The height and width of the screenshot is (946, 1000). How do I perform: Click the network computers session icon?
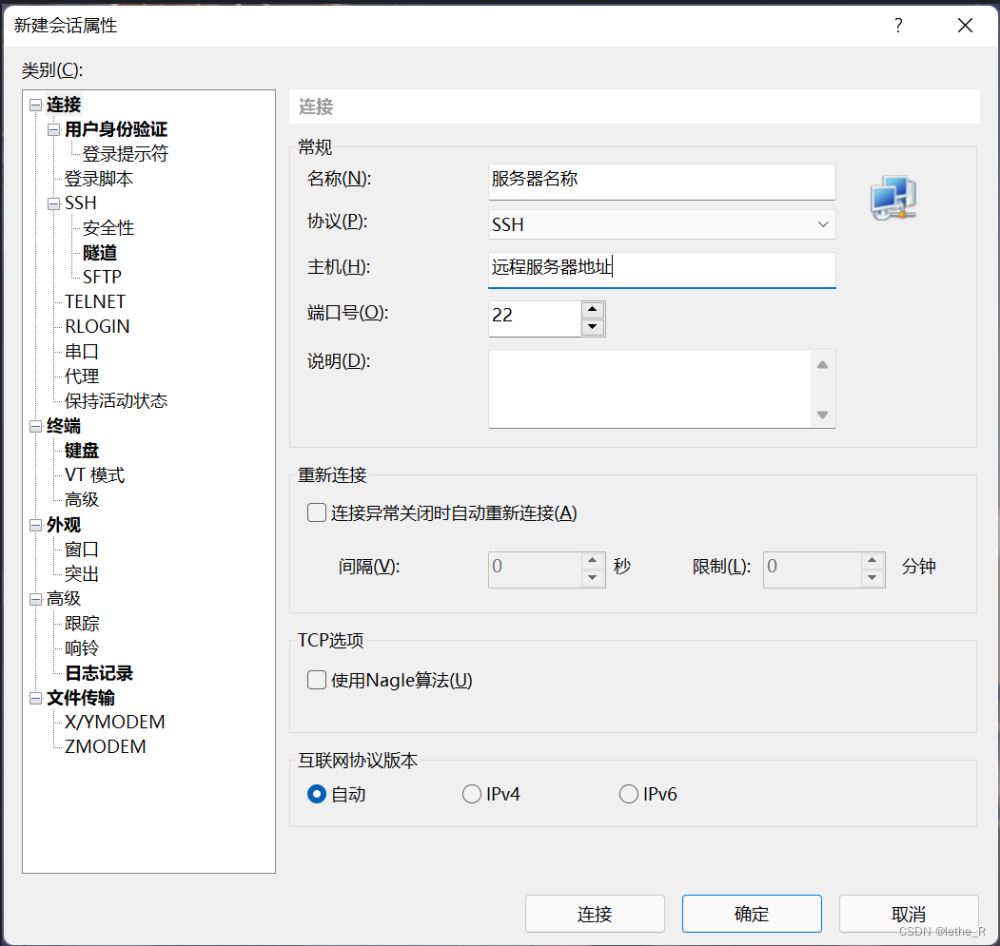point(893,198)
